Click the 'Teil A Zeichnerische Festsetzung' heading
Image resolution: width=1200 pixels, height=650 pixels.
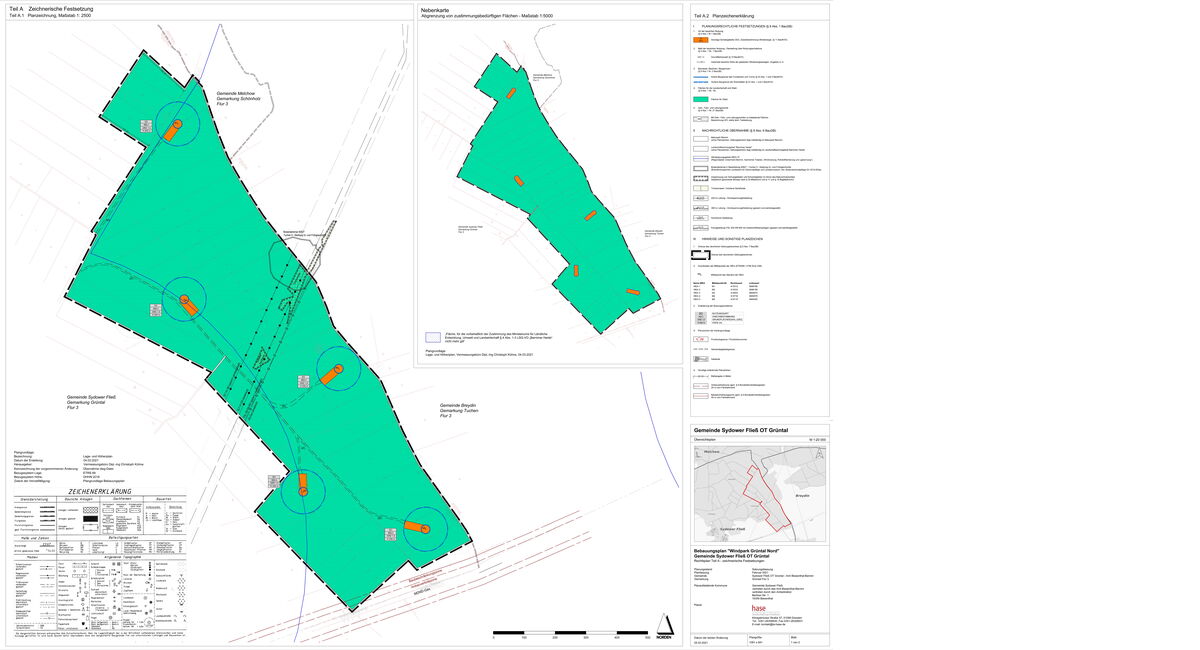tap(50, 8)
